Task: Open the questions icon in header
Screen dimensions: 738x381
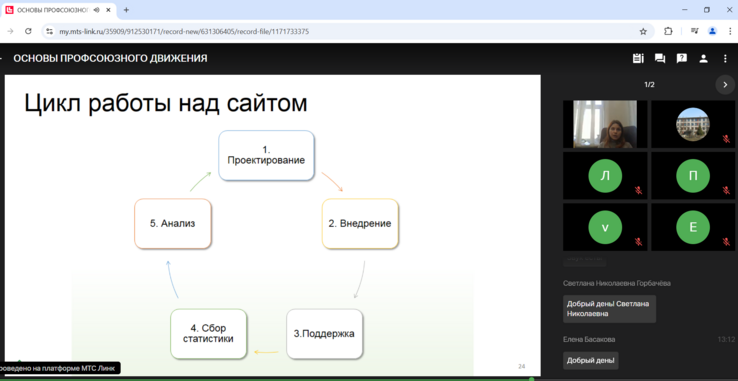Action: pos(682,58)
